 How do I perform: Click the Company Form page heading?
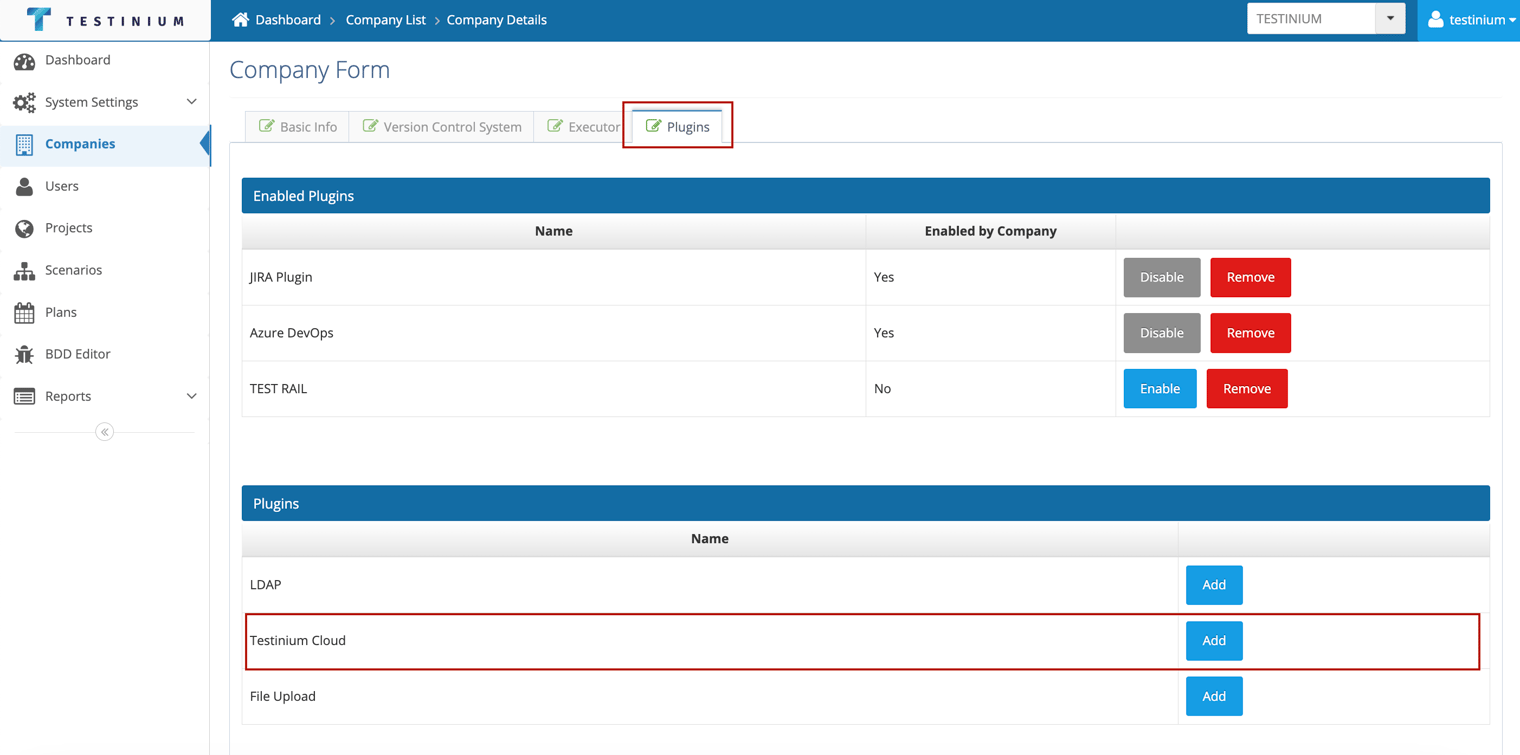(310, 70)
